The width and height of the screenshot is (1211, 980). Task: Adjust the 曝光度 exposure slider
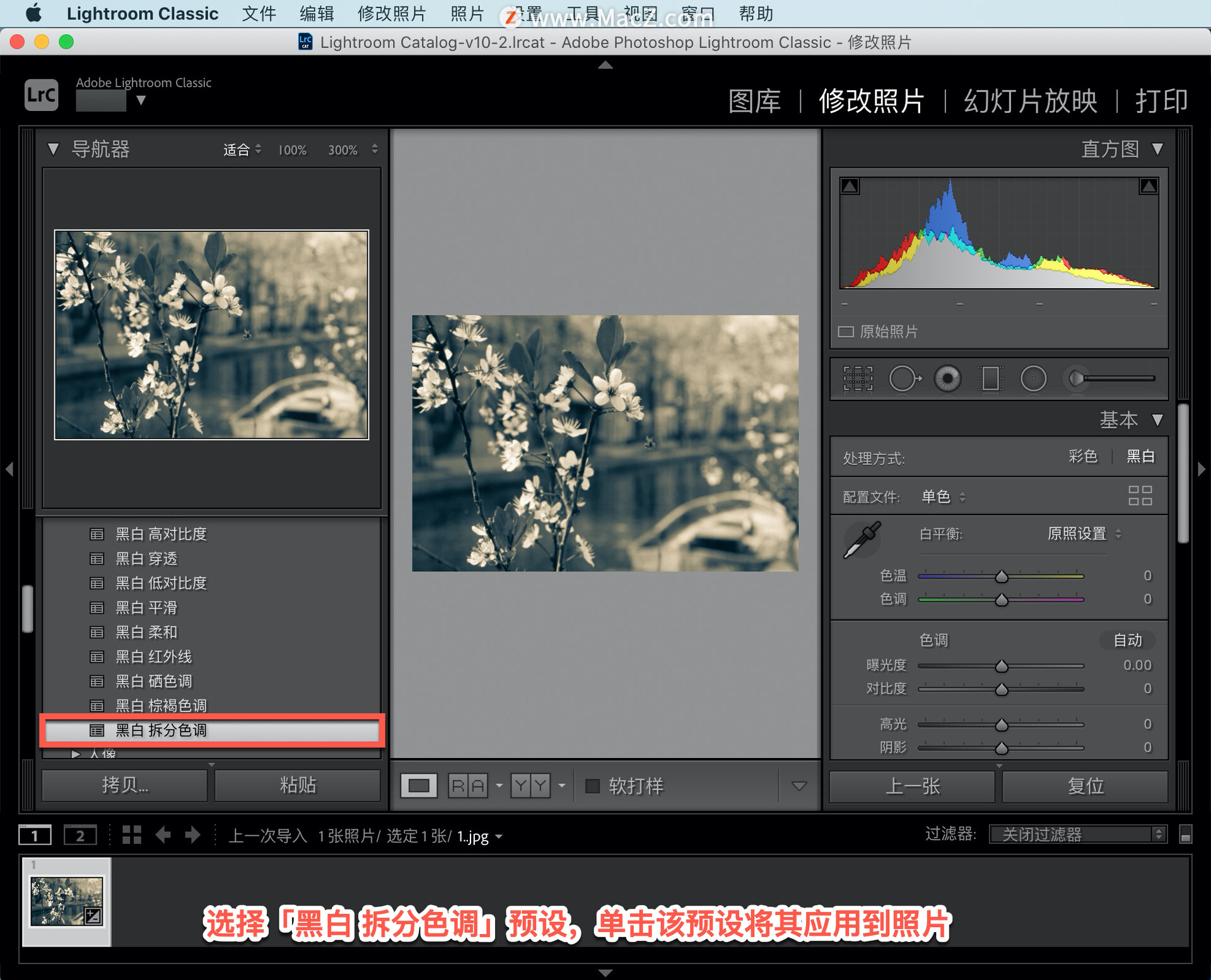[1001, 666]
